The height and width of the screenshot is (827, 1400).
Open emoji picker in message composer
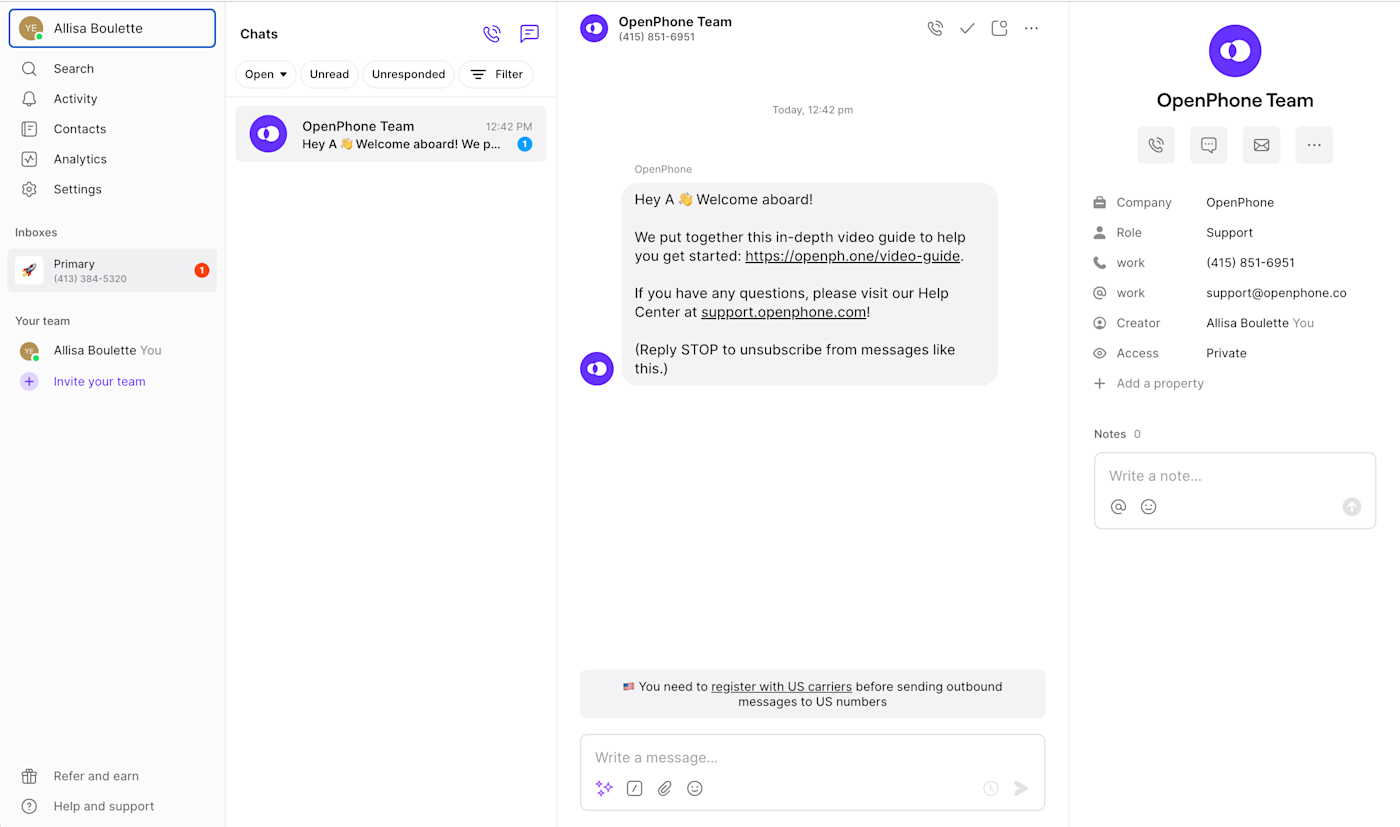(695, 788)
